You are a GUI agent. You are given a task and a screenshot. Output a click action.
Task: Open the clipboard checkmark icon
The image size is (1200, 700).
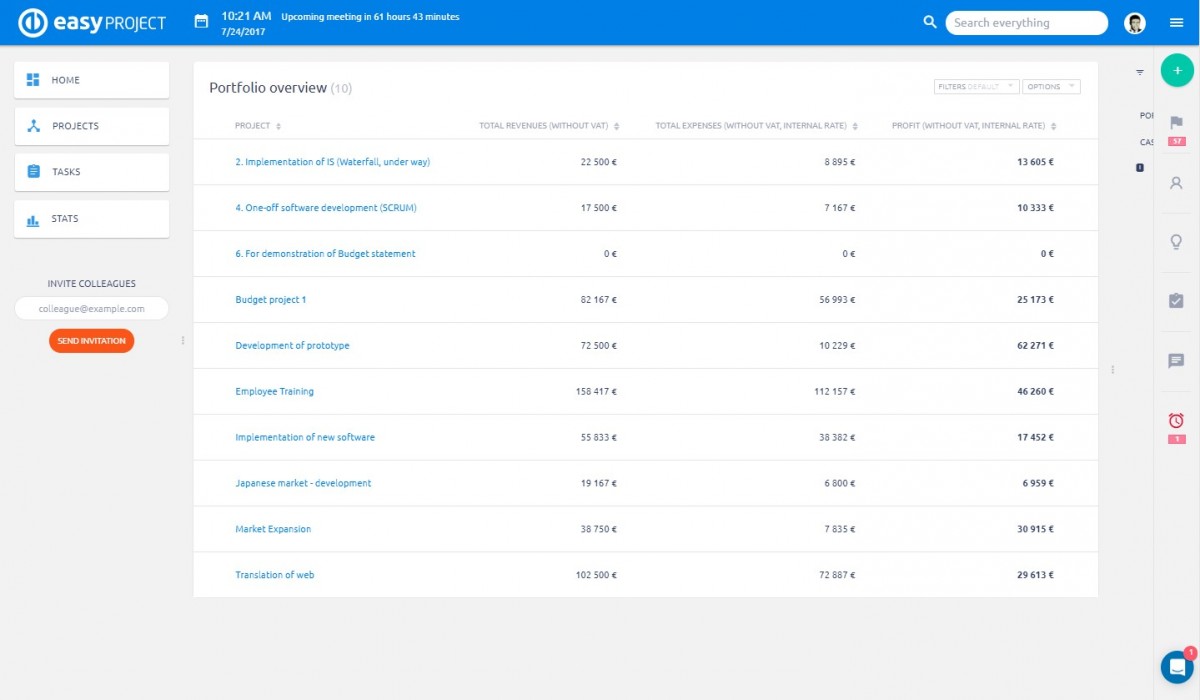1176,300
